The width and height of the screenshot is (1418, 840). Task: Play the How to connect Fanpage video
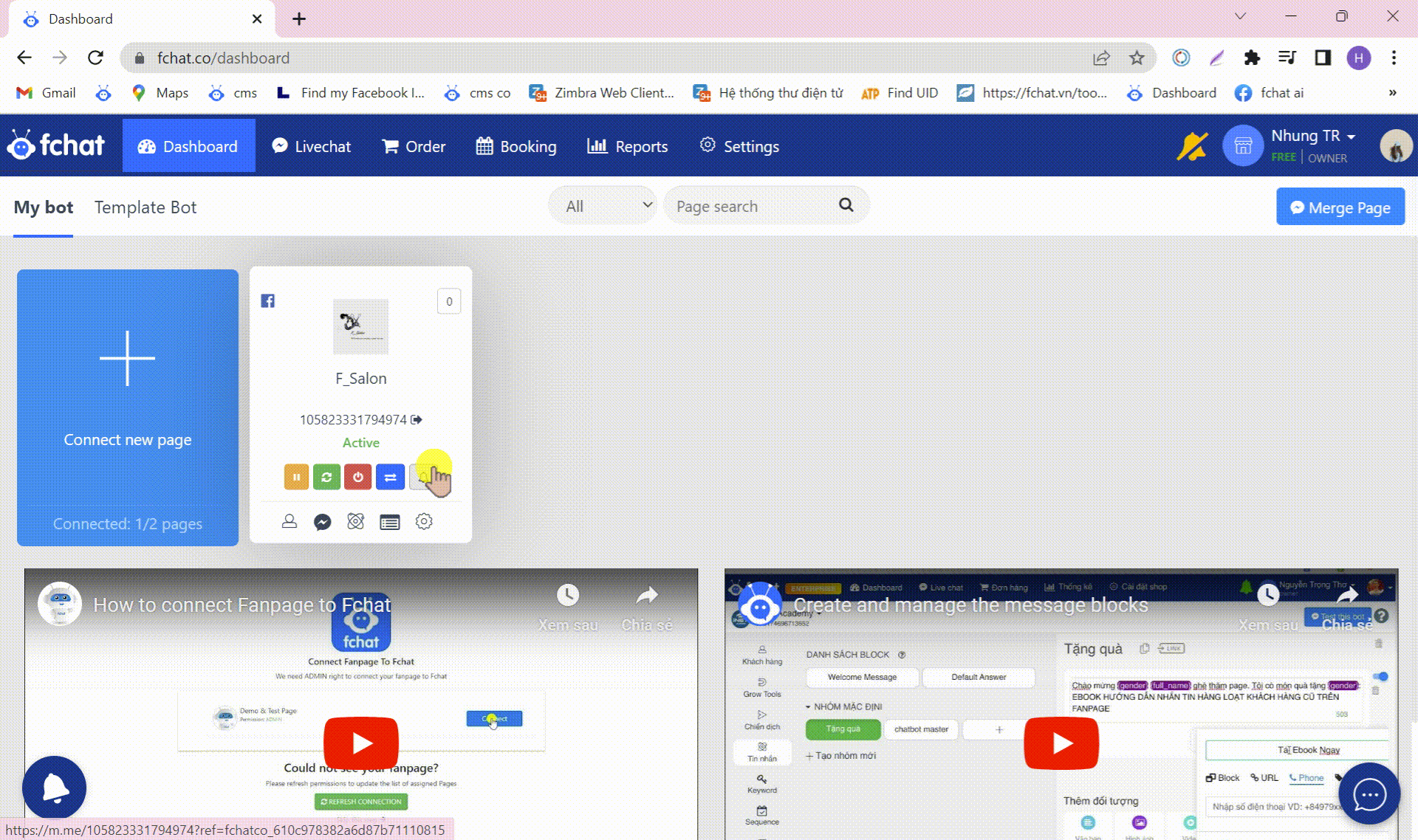pos(360,743)
